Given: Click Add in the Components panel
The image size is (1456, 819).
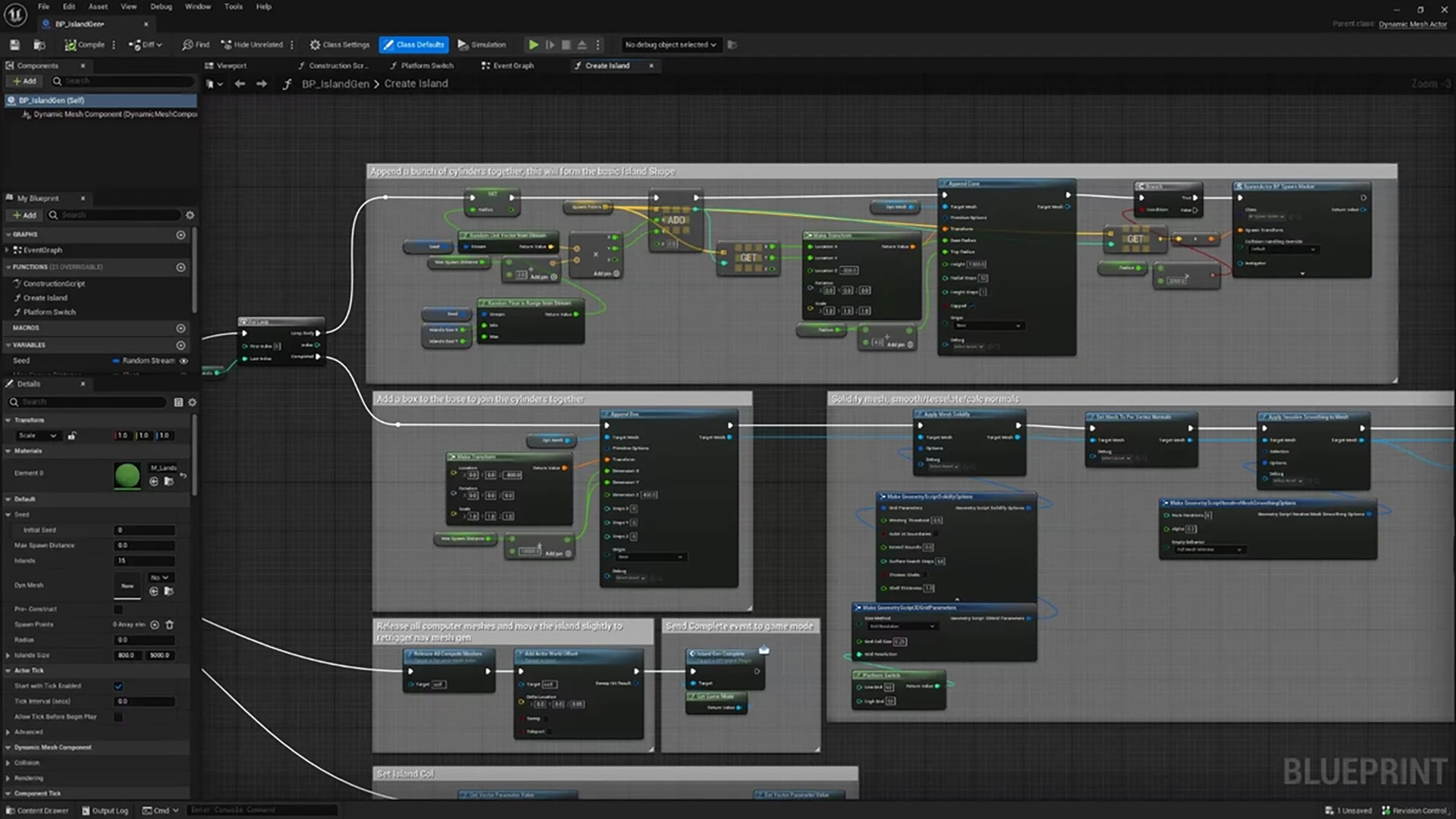Looking at the screenshot, I should click(25, 80).
